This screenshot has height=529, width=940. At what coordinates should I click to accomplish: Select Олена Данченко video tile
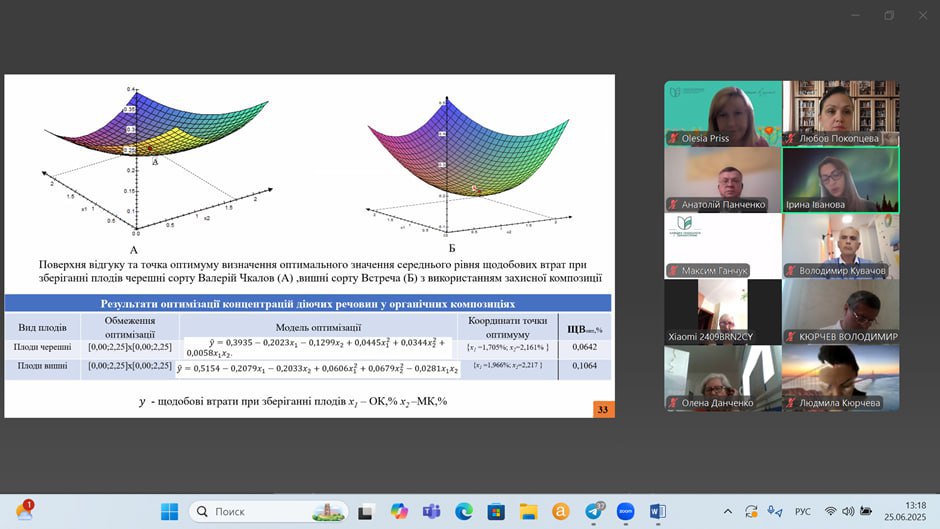[723, 378]
